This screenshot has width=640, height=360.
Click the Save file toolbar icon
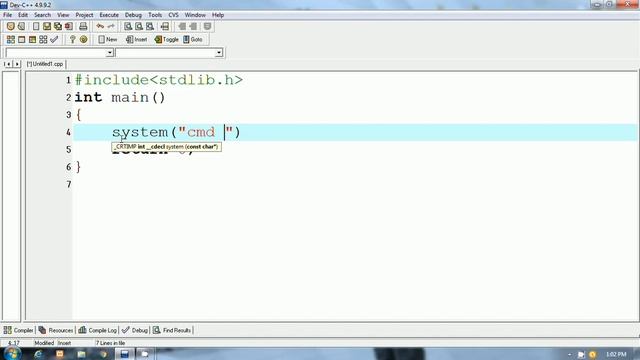click(x=47, y=26)
